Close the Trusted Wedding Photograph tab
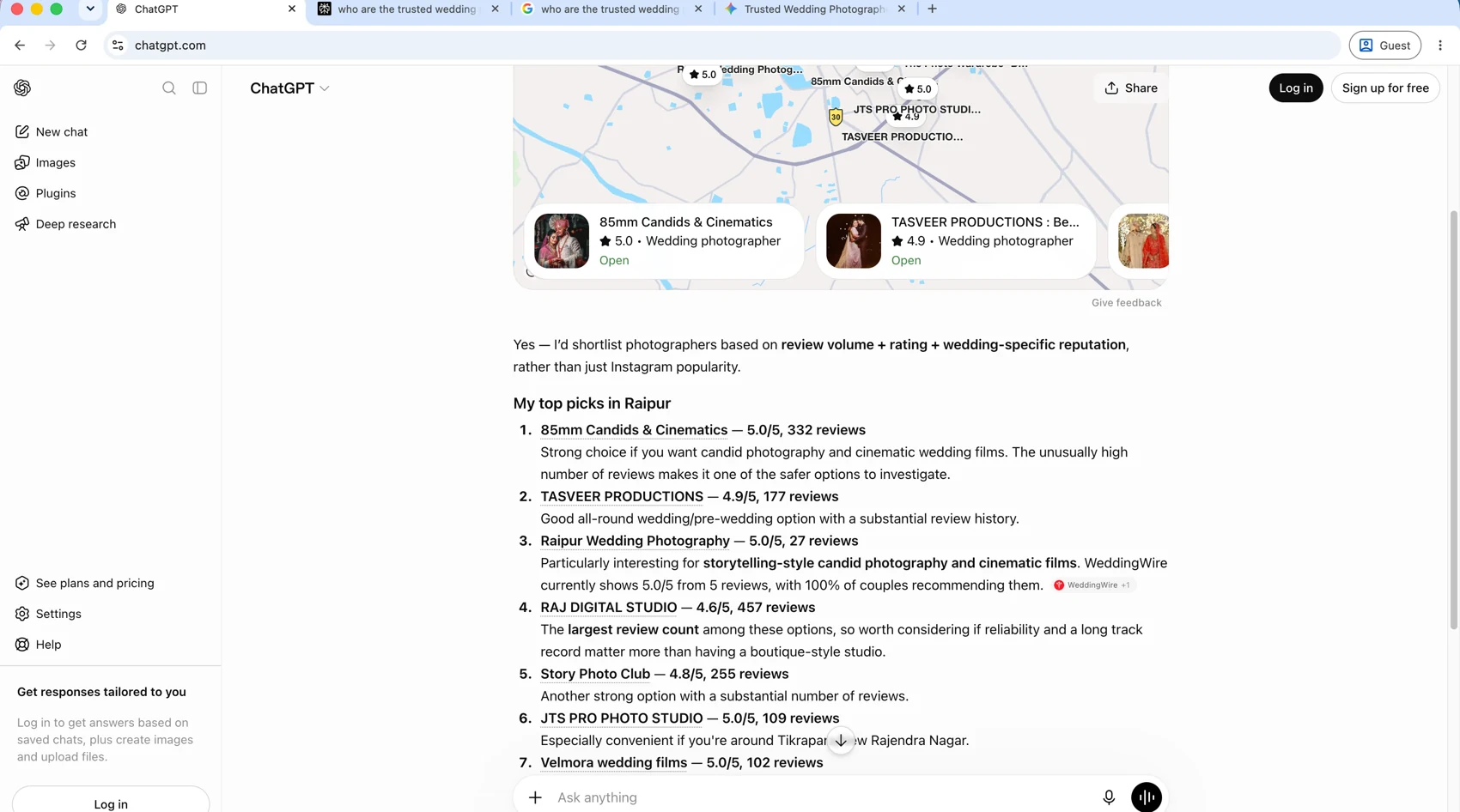This screenshot has width=1460, height=812. tap(901, 9)
